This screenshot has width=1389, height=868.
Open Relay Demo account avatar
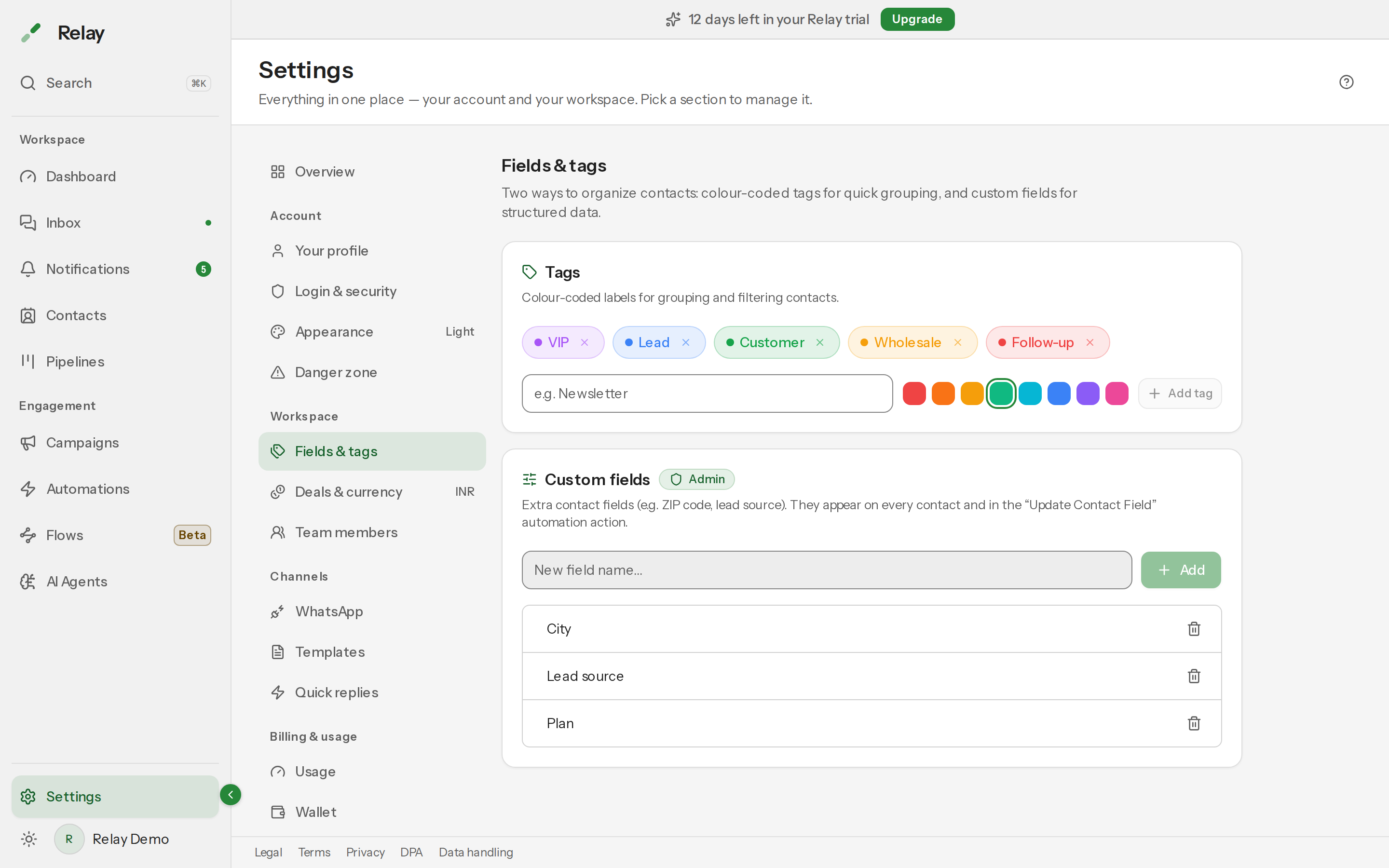pos(69,839)
